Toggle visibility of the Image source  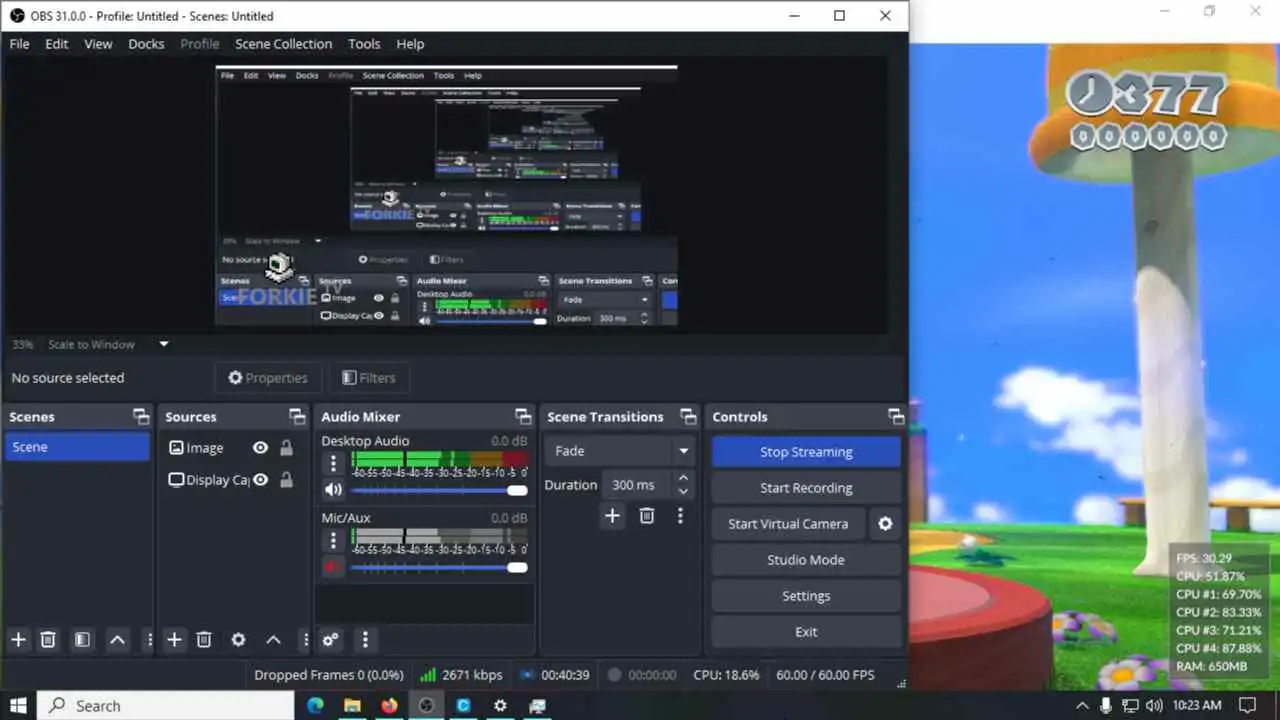point(261,448)
